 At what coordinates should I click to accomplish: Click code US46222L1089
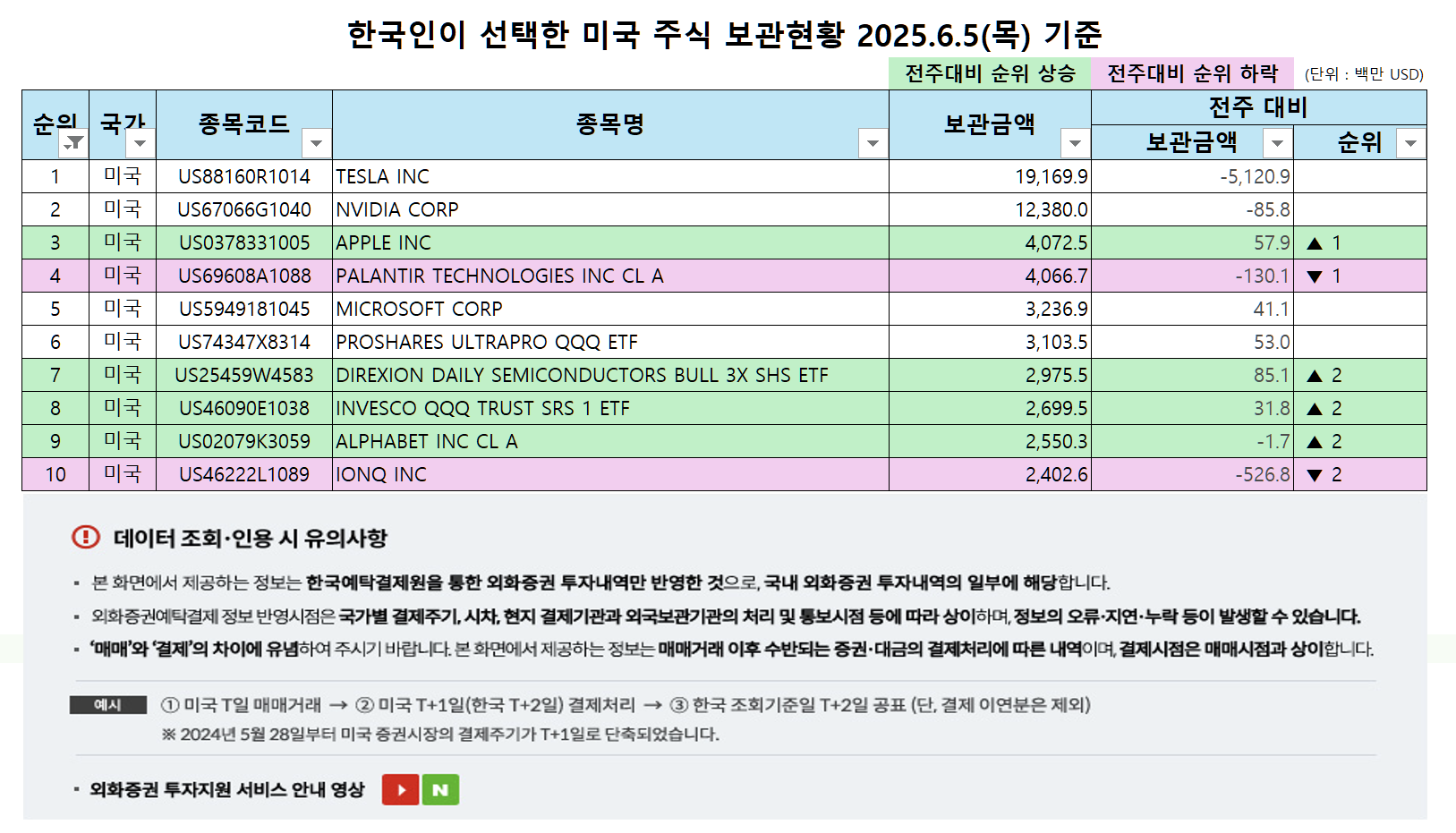pyautogui.click(x=244, y=475)
